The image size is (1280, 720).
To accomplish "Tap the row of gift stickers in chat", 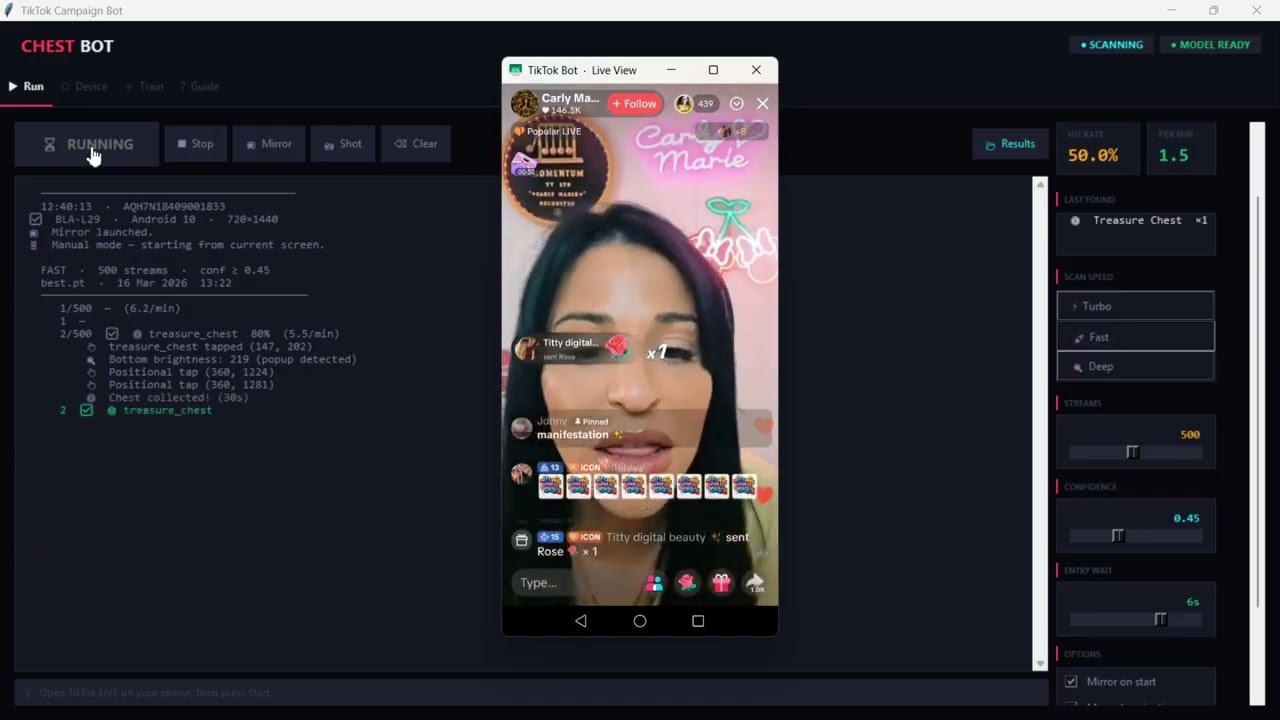I will (x=647, y=486).
